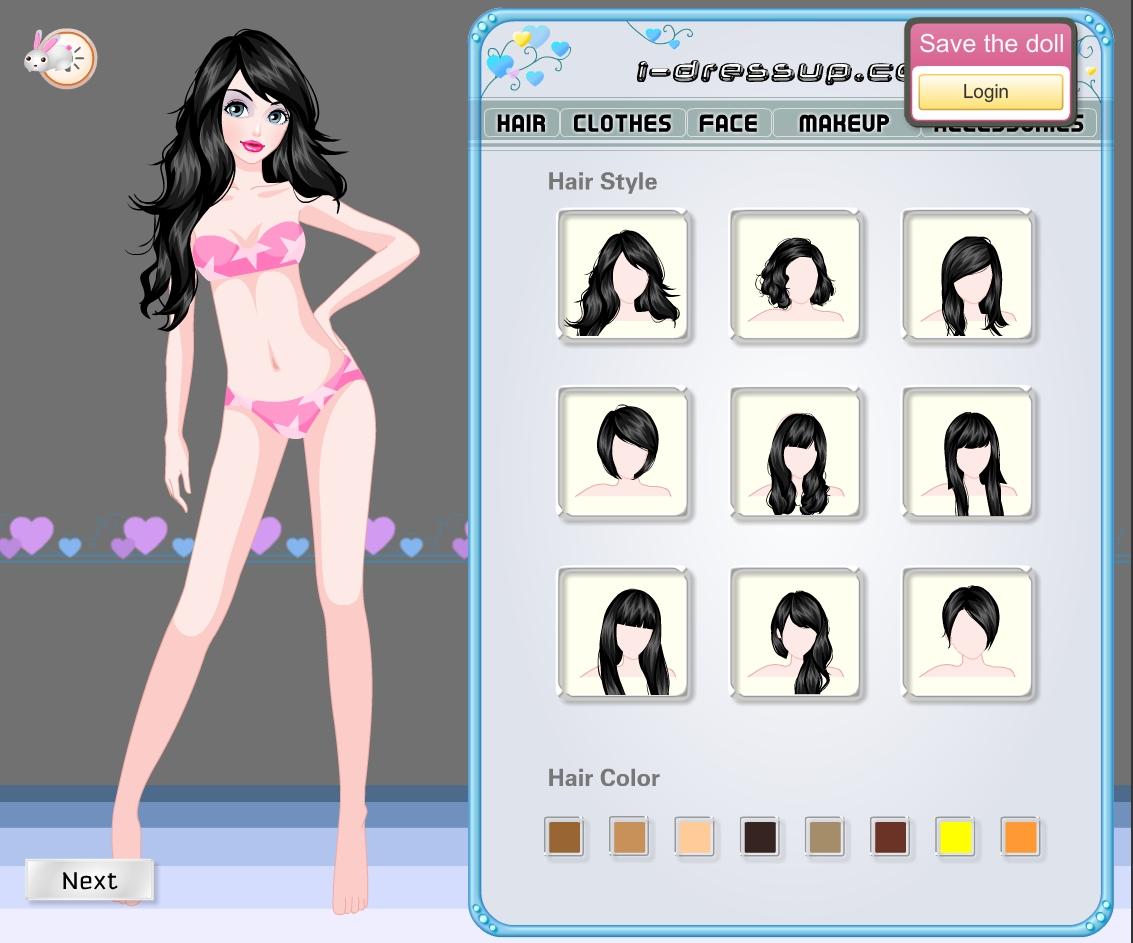Apply the yellow hair color
Image resolution: width=1133 pixels, height=943 pixels.
955,837
